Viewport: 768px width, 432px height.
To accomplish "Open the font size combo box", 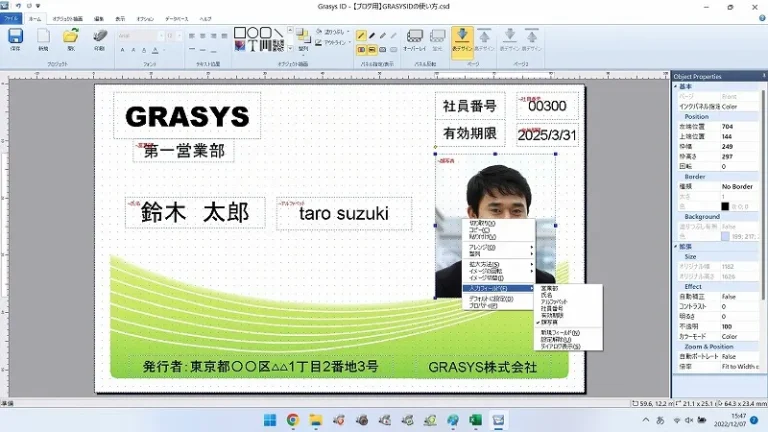I will (x=173, y=36).
